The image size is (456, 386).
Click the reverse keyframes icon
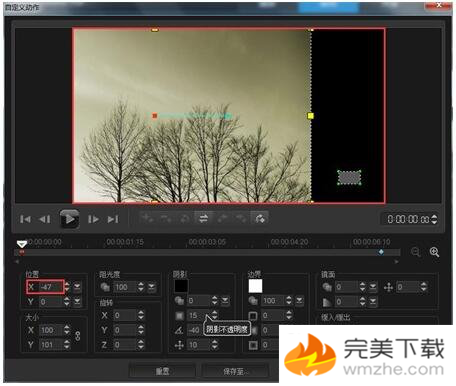tap(184, 218)
